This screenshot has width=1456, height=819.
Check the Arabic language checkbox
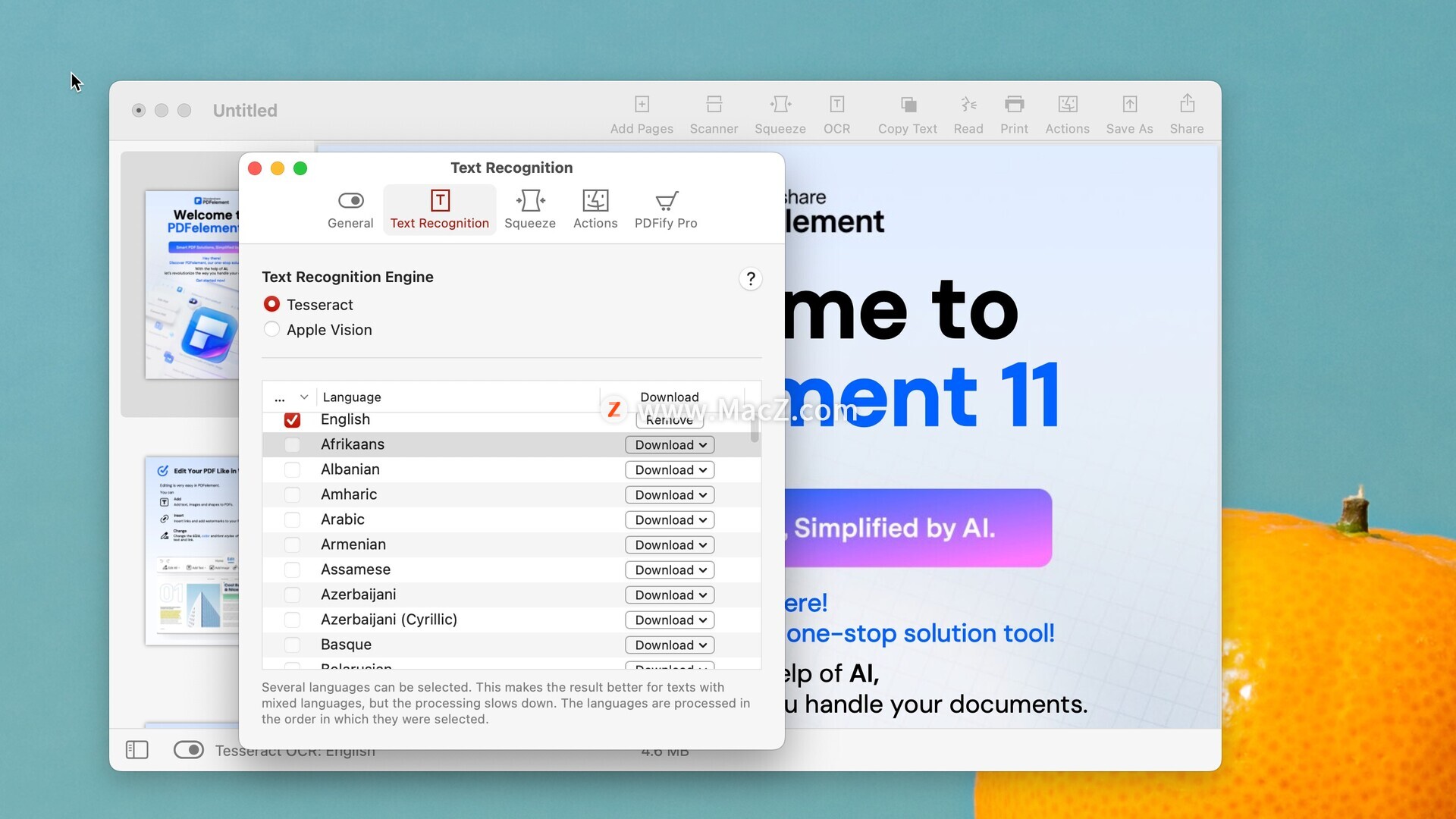pos(292,519)
